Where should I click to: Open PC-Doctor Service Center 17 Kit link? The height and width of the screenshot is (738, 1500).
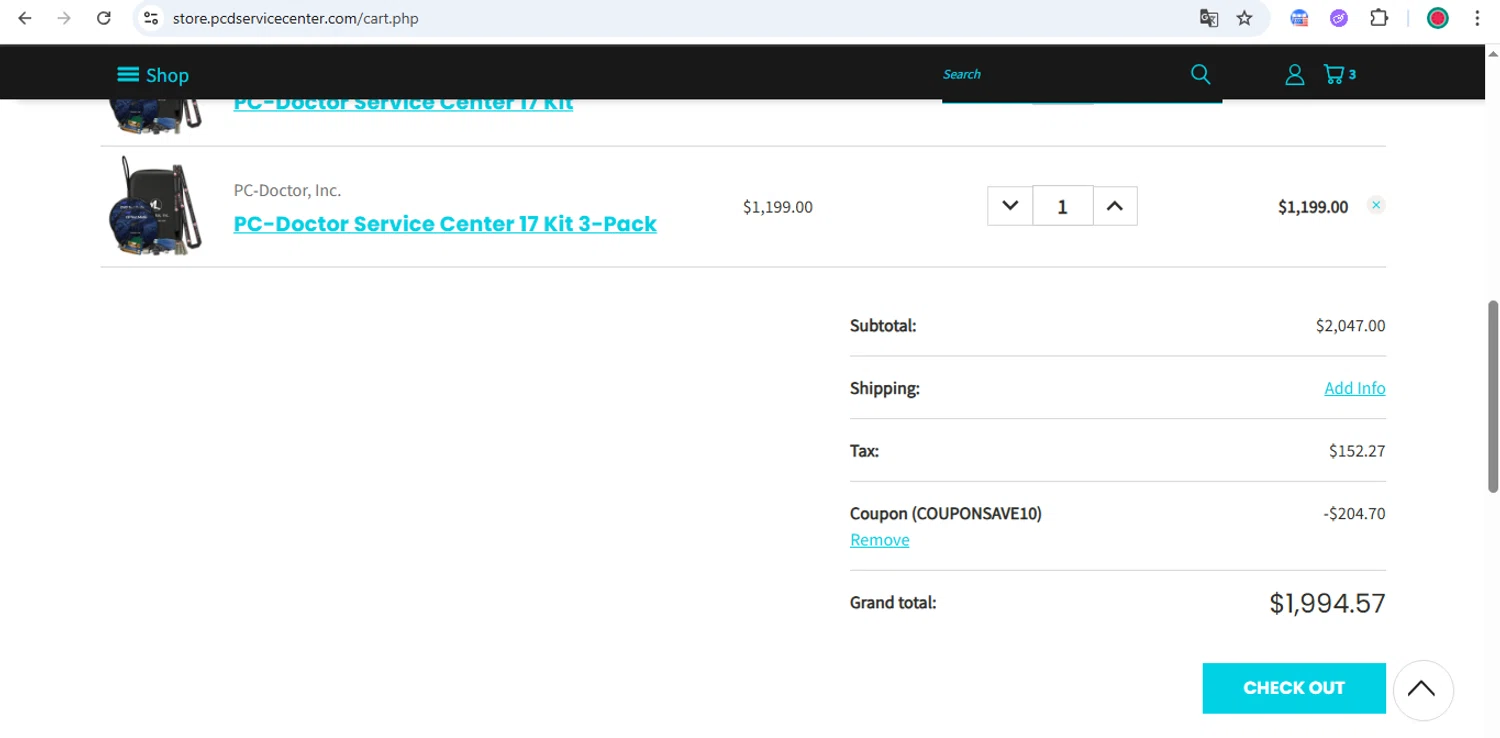coord(403,103)
